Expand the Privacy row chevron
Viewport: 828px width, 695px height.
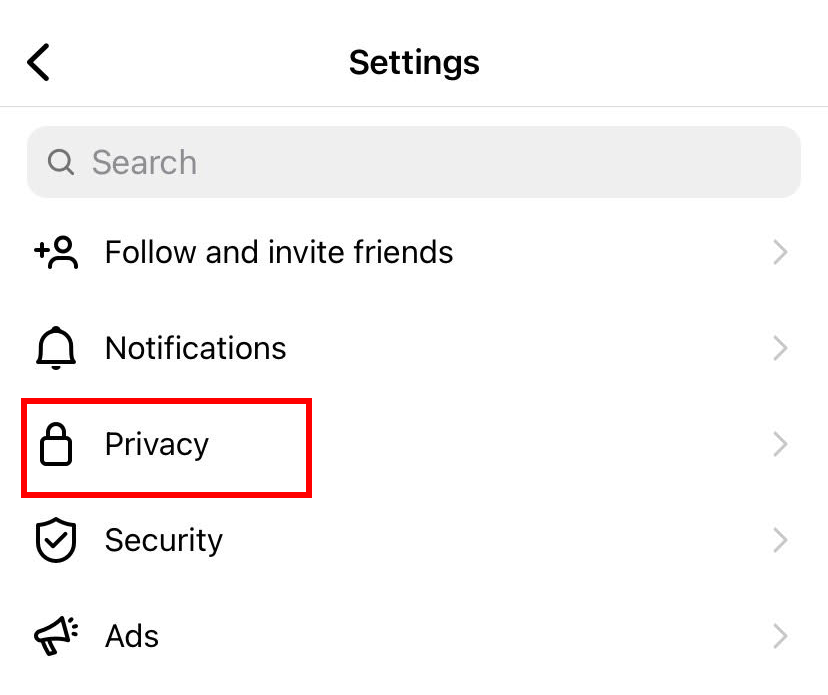tap(781, 444)
